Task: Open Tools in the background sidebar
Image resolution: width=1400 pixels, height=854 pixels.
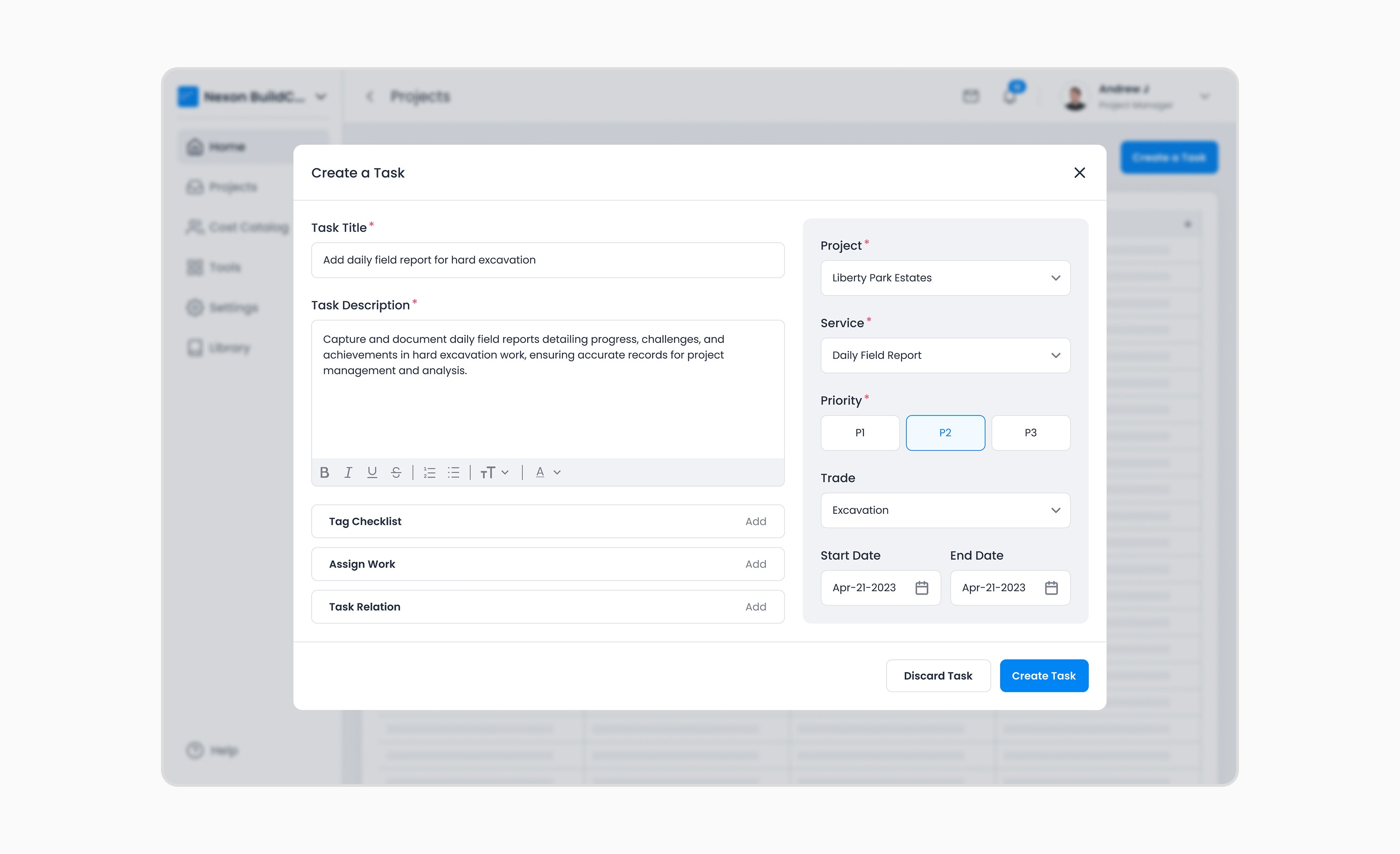Action: pyautogui.click(x=214, y=267)
